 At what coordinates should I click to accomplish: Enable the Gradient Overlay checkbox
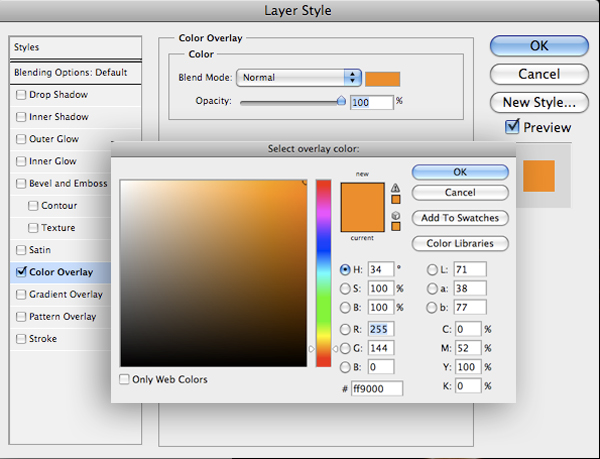(x=21, y=294)
